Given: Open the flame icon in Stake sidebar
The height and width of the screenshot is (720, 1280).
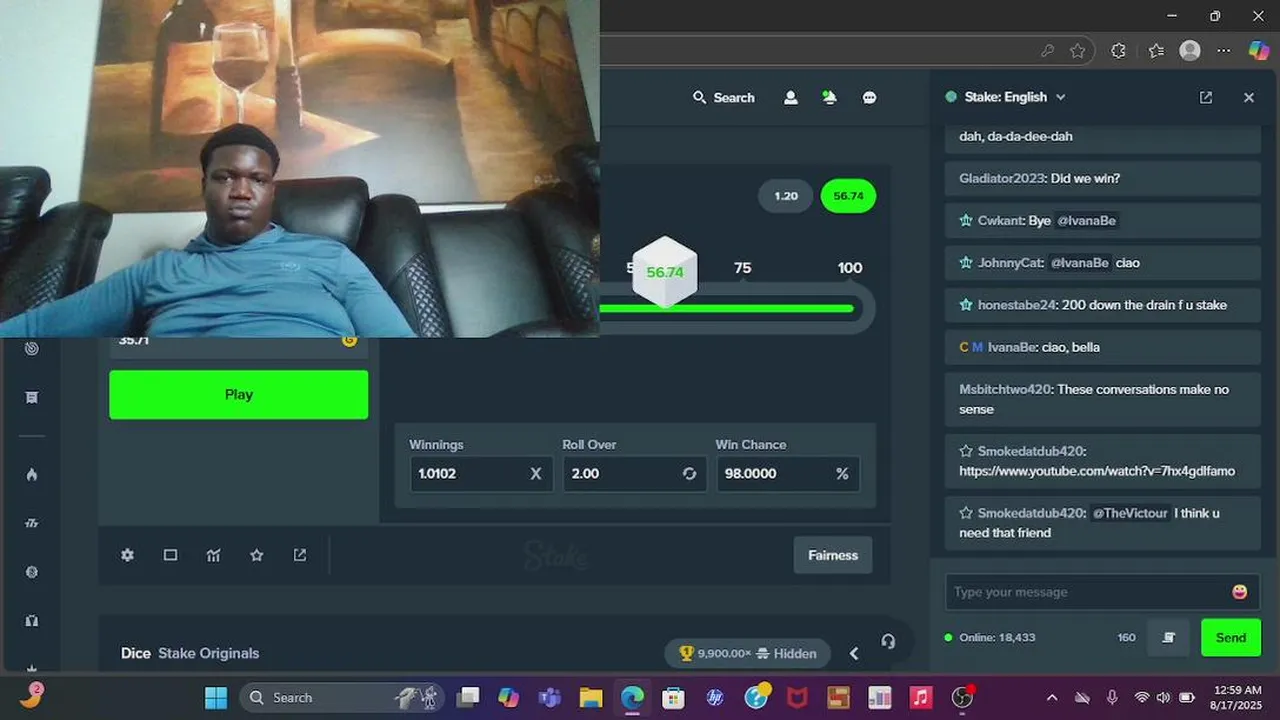Looking at the screenshot, I should coord(32,474).
